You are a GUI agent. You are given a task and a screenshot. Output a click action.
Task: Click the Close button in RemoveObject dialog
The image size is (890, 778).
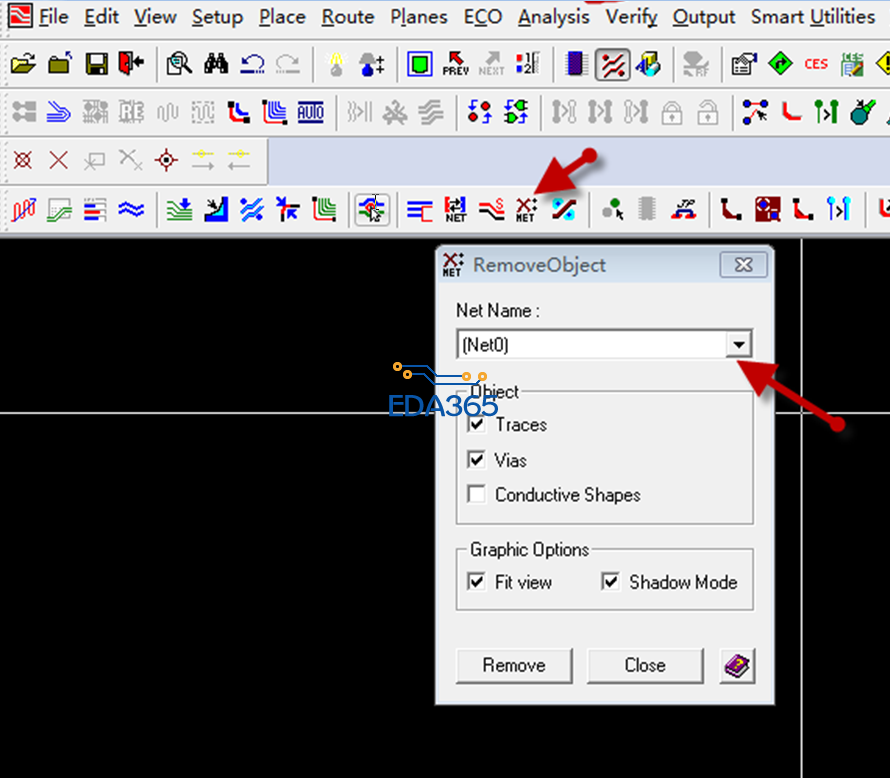(x=645, y=666)
